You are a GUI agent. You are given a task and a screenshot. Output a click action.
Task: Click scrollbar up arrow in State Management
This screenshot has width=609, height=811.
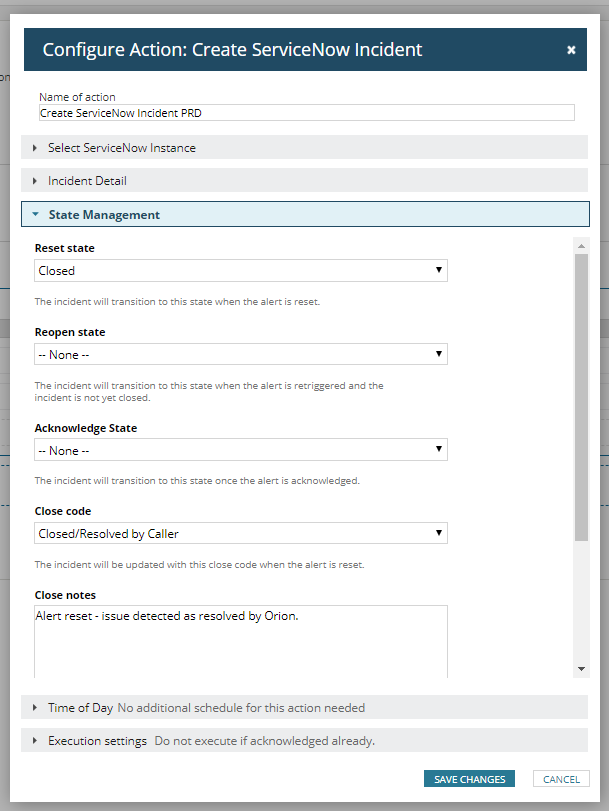click(x=582, y=246)
